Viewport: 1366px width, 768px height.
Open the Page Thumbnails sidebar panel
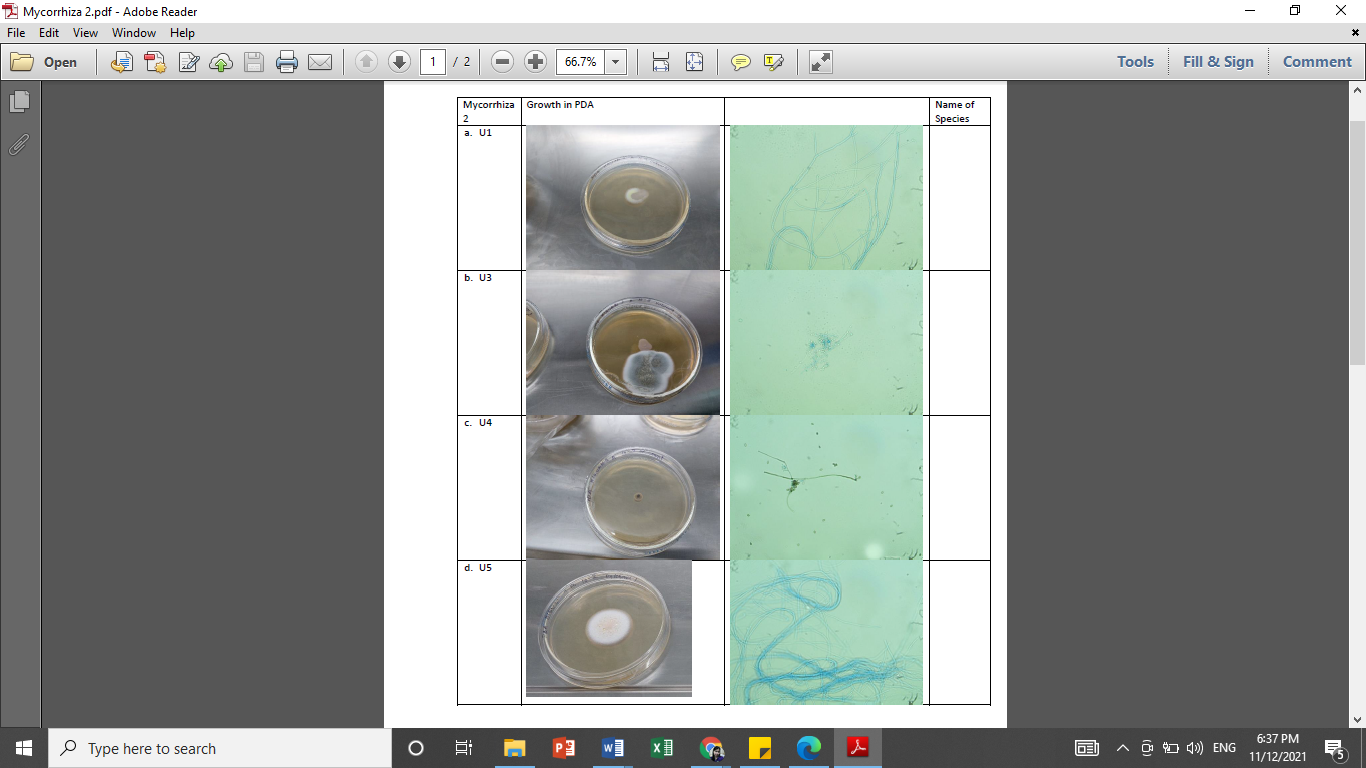(x=20, y=101)
